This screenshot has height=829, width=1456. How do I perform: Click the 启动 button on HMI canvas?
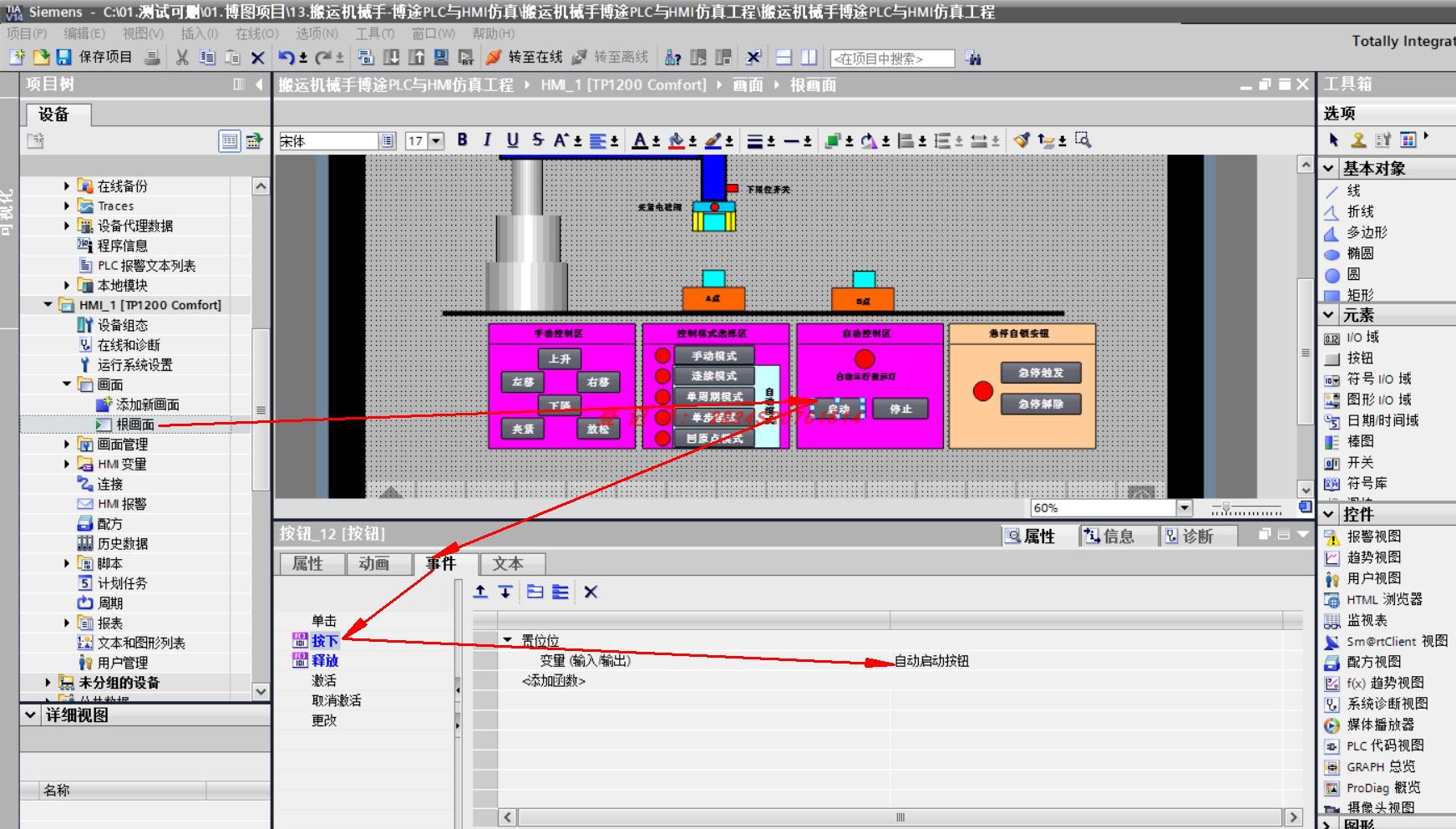point(838,409)
